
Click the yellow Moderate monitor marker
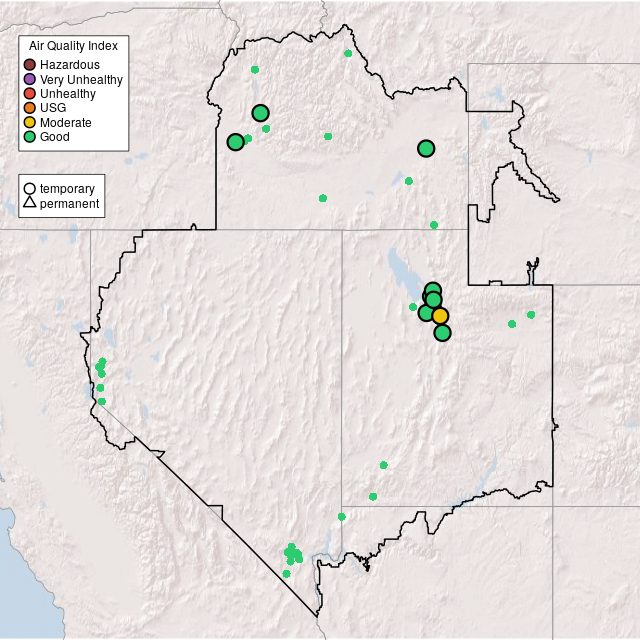[440, 316]
